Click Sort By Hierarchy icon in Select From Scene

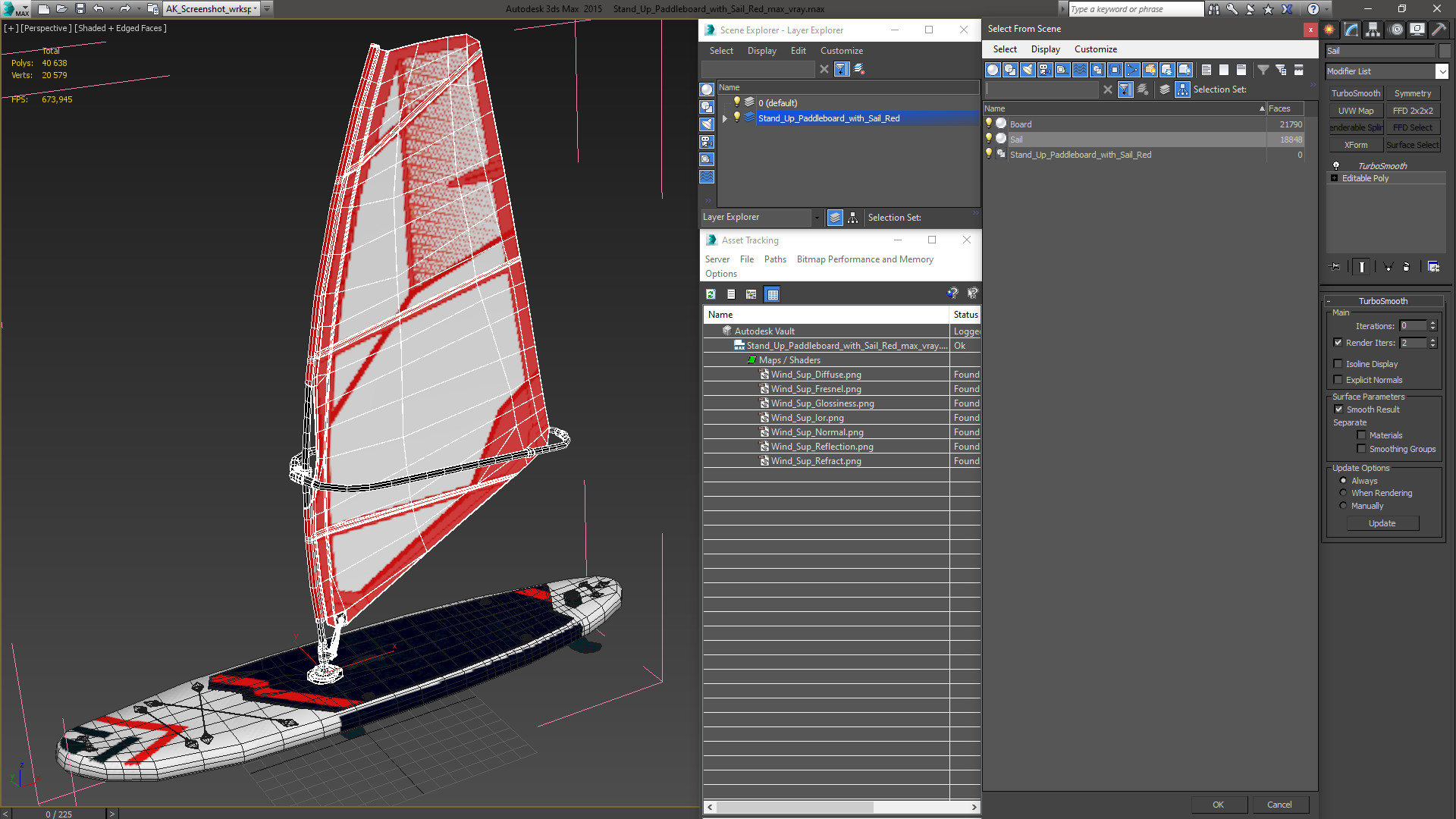[1182, 89]
